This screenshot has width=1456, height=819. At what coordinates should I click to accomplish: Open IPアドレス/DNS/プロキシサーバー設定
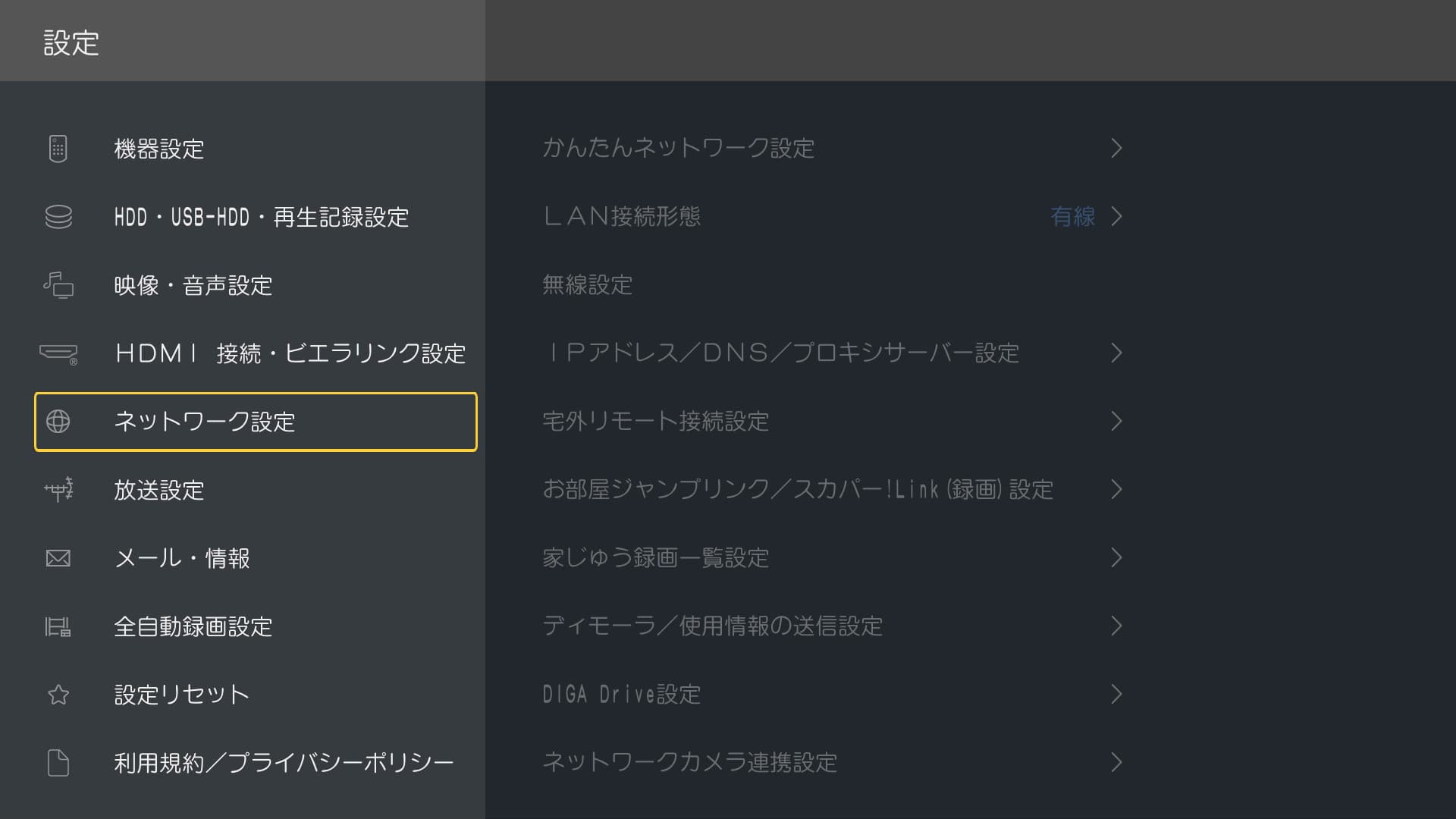tap(781, 353)
